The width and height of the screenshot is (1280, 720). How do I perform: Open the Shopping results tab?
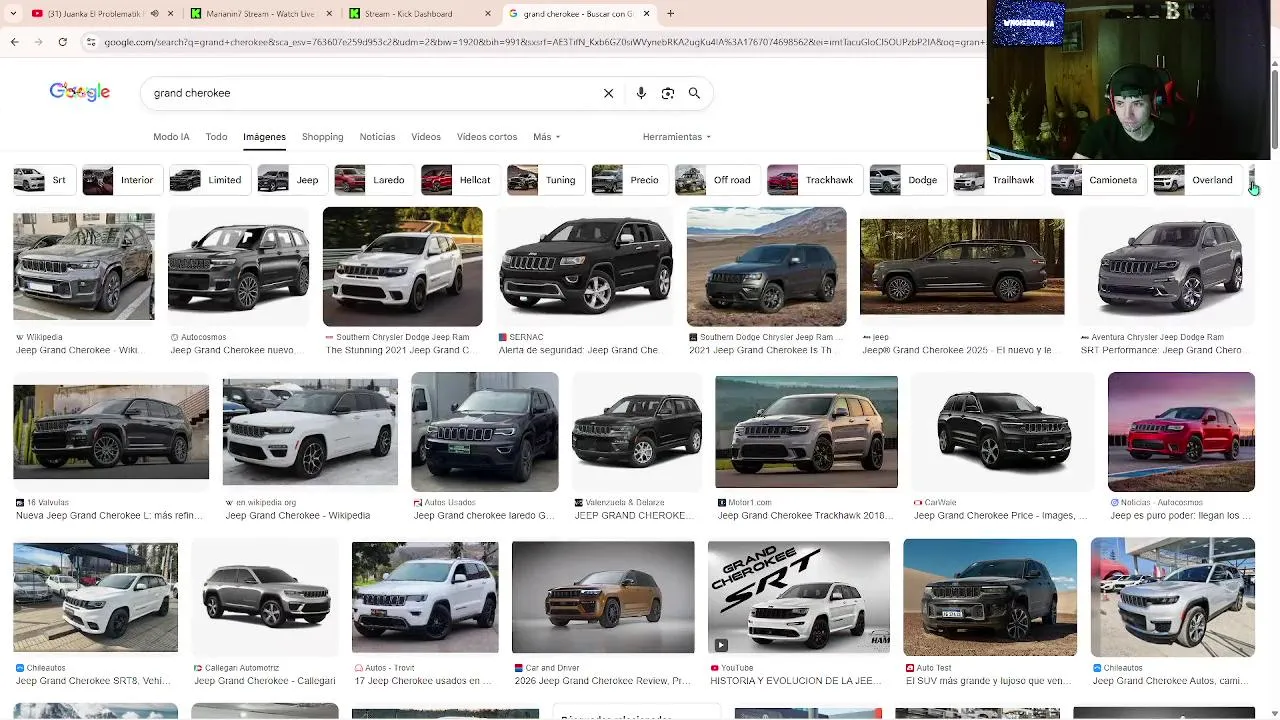(x=322, y=137)
